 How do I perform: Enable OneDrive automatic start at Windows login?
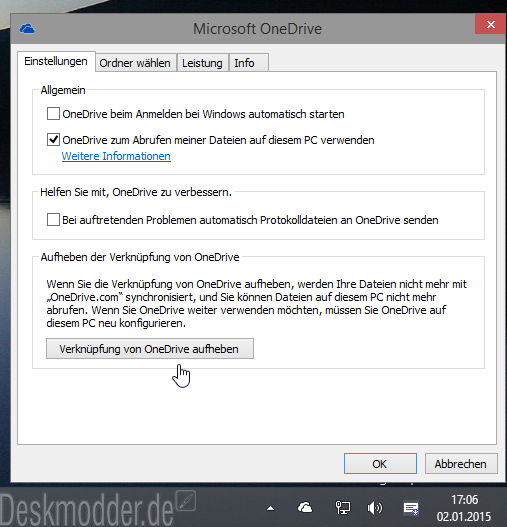pyautogui.click(x=53, y=114)
